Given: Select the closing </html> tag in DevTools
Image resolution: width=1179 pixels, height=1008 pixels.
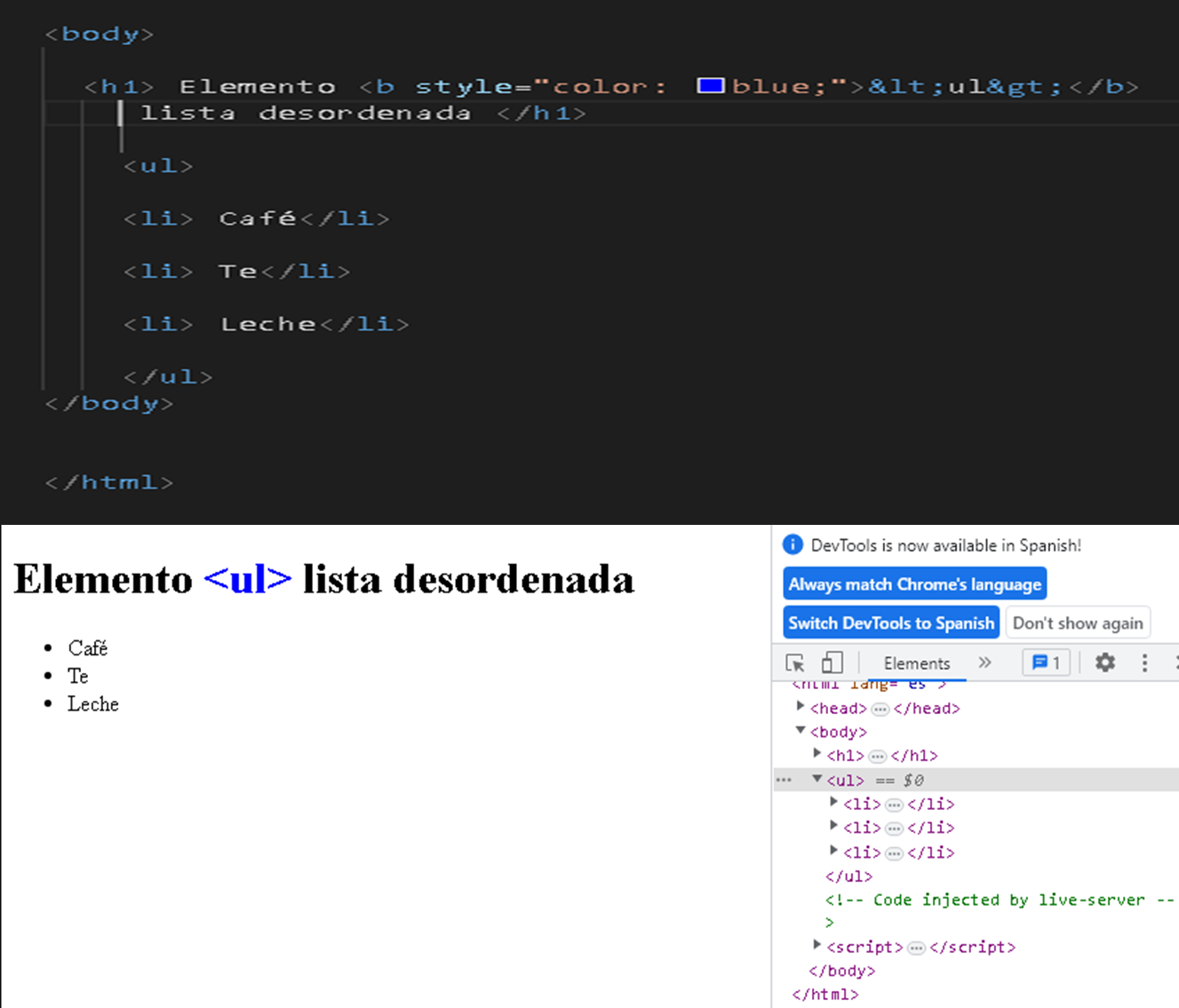Looking at the screenshot, I should point(825,995).
